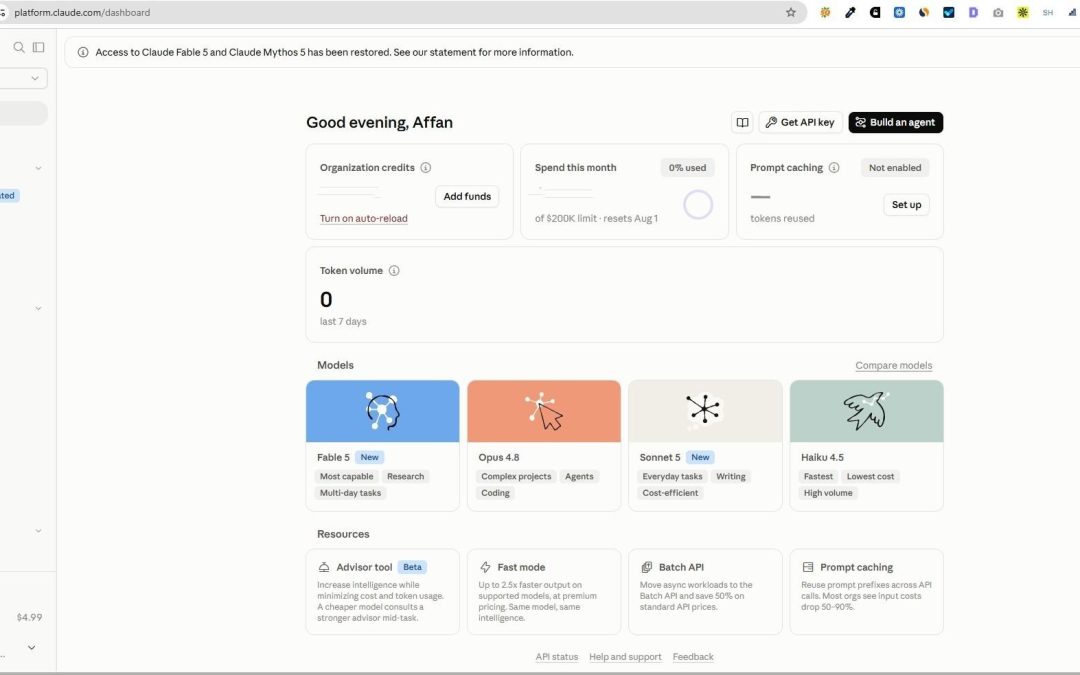Click New badge on Fable 5
Image resolution: width=1080 pixels, height=675 pixels.
click(x=370, y=457)
